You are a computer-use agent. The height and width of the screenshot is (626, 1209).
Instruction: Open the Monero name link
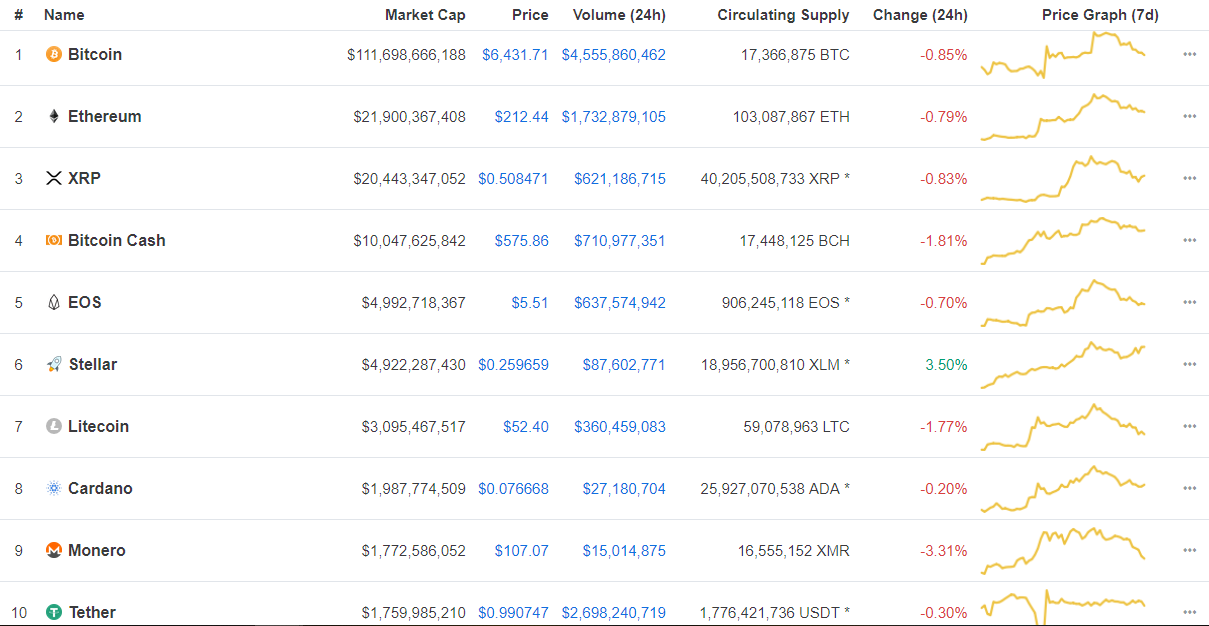[x=97, y=551]
